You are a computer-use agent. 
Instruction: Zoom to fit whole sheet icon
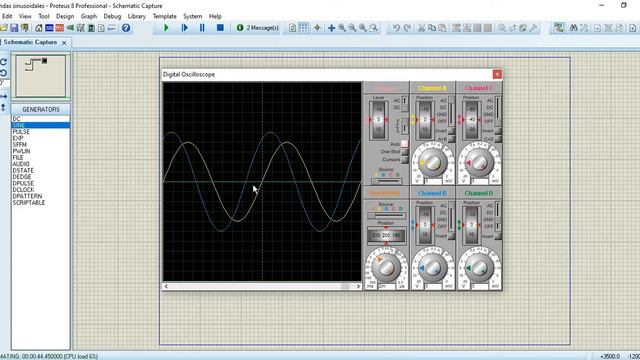pos(363,28)
